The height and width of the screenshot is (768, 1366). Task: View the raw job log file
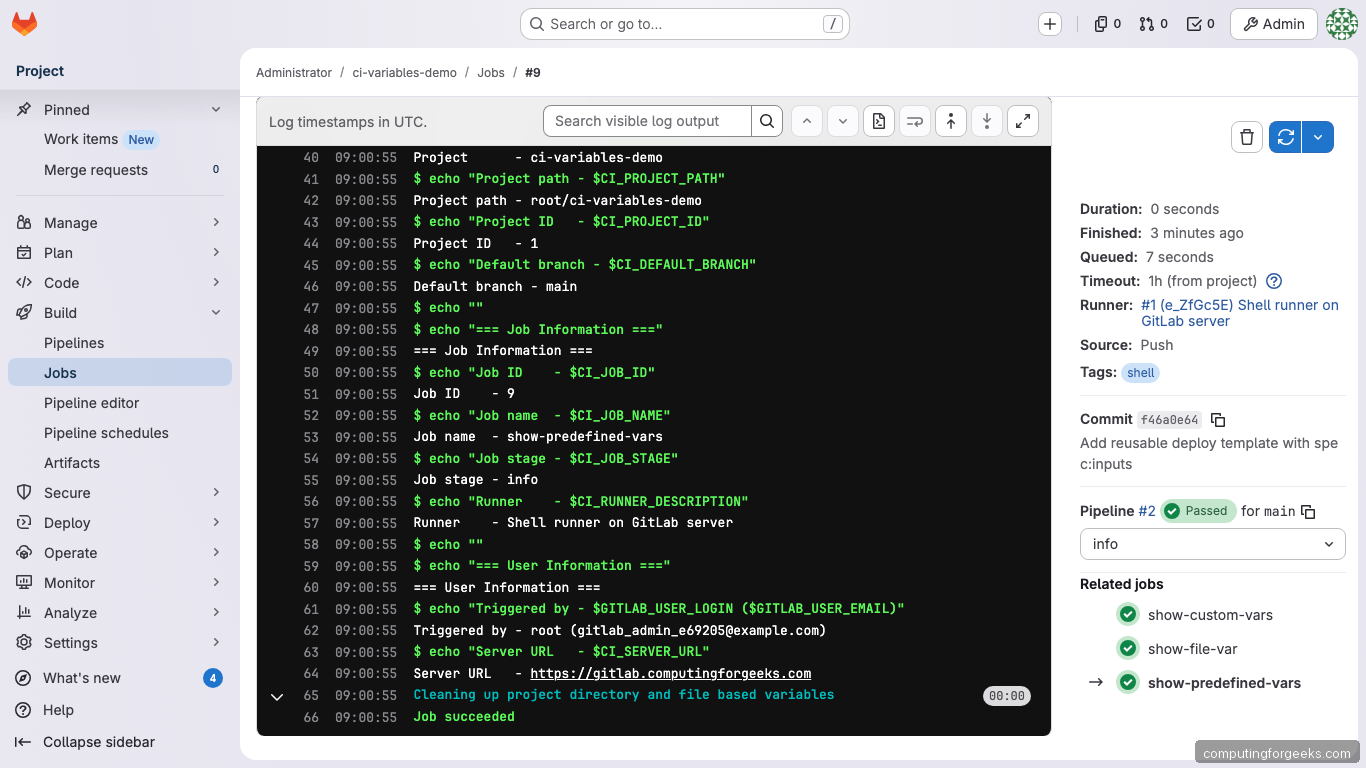tap(878, 120)
